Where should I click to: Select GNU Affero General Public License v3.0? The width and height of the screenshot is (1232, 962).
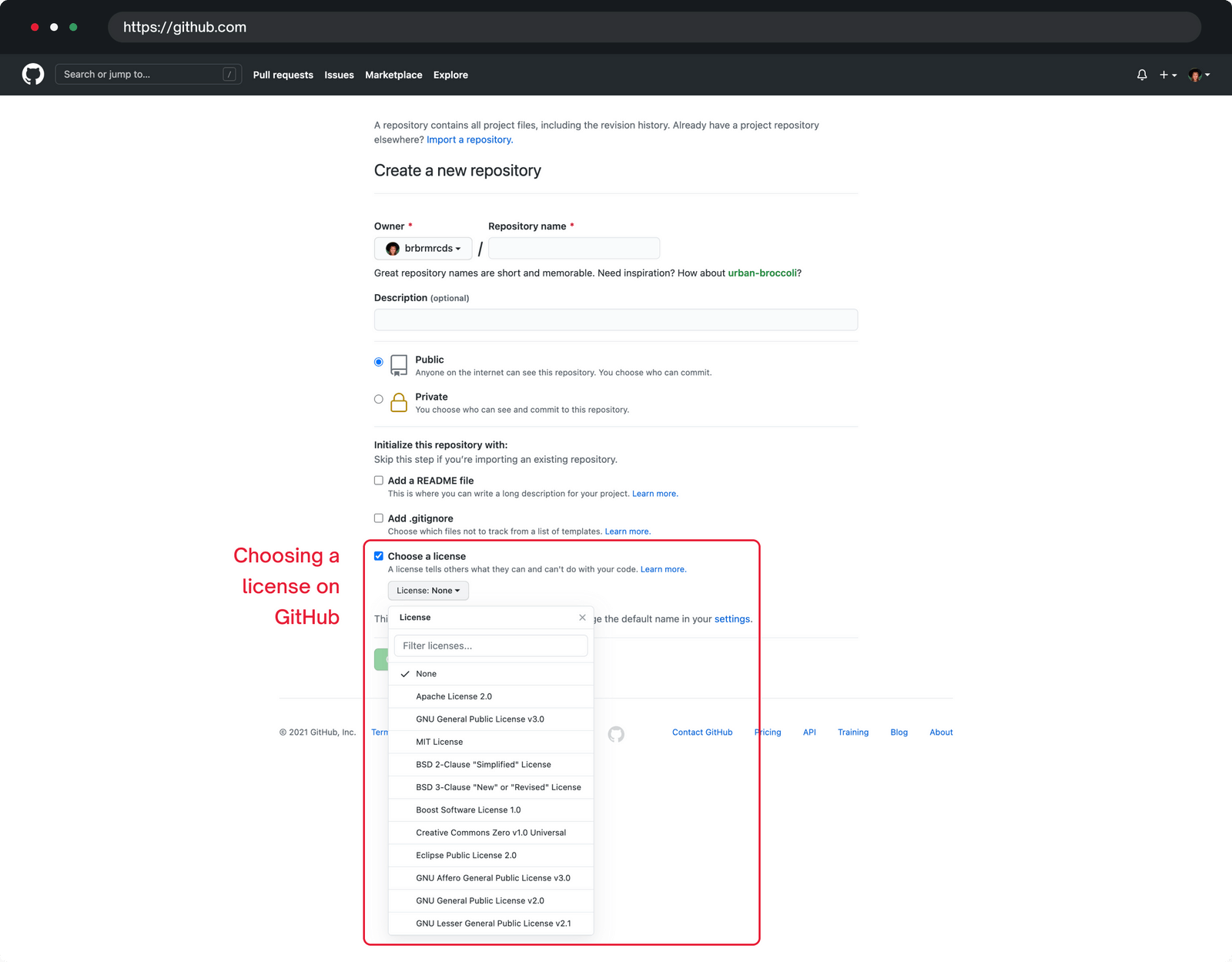(x=491, y=878)
